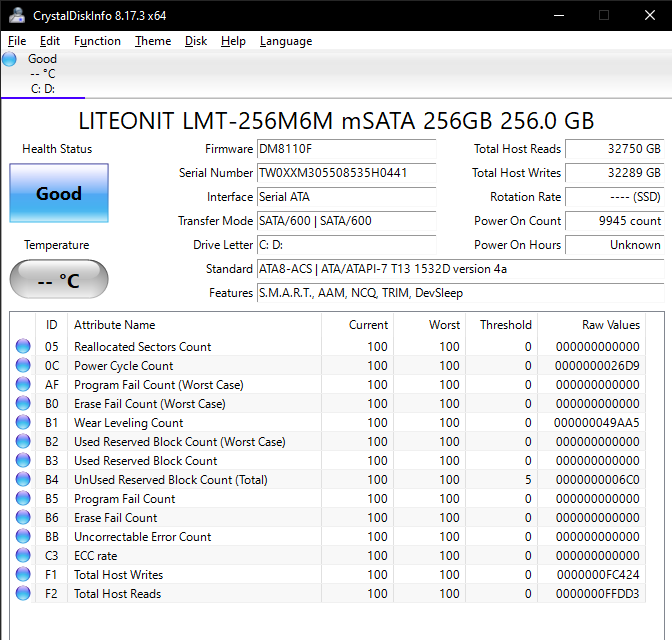
Task: Click status orb for Erase Fail Count (Worst Case)
Action: click(x=23, y=403)
